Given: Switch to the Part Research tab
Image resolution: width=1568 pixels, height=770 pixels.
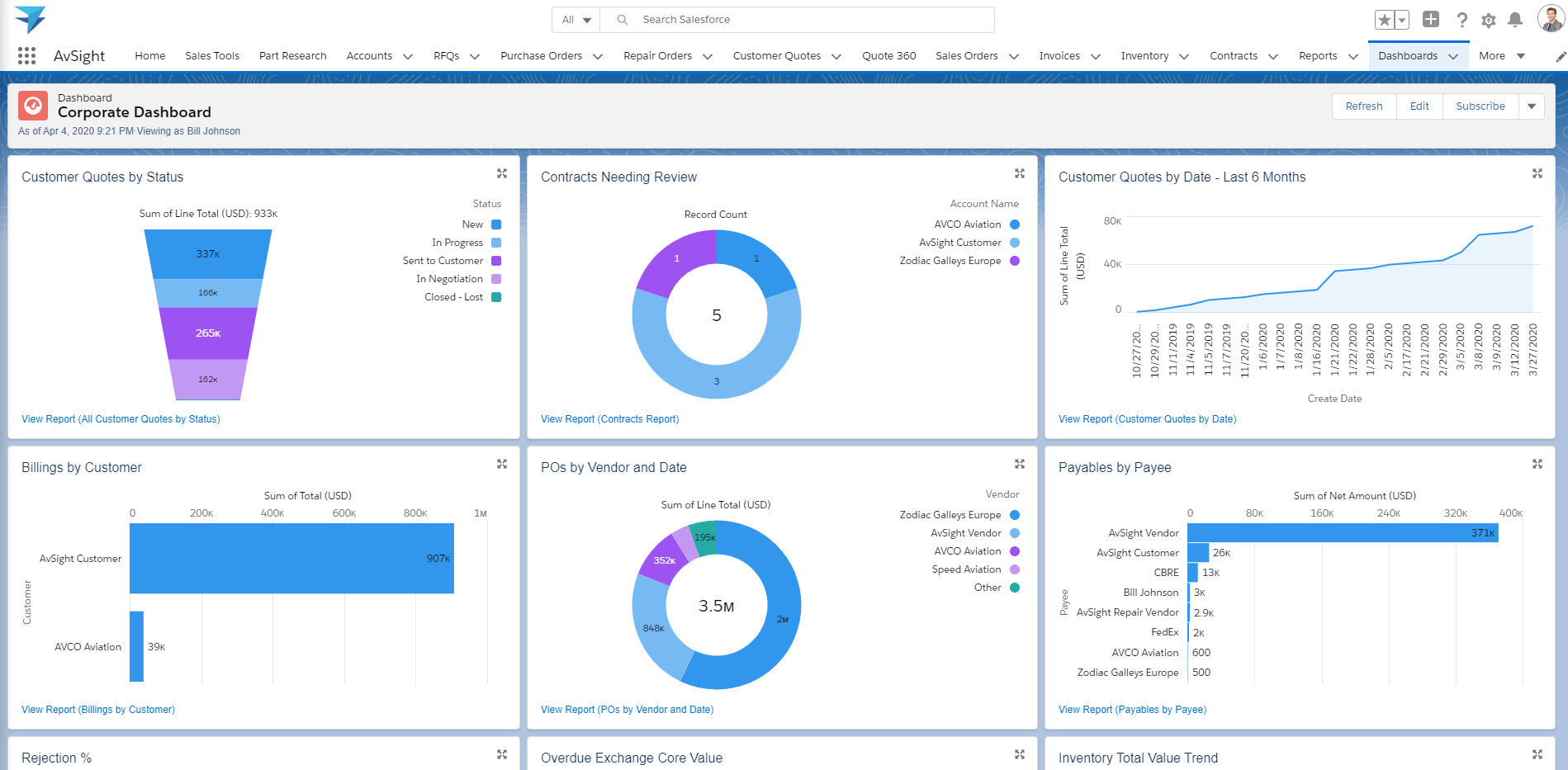Looking at the screenshot, I should coord(292,55).
